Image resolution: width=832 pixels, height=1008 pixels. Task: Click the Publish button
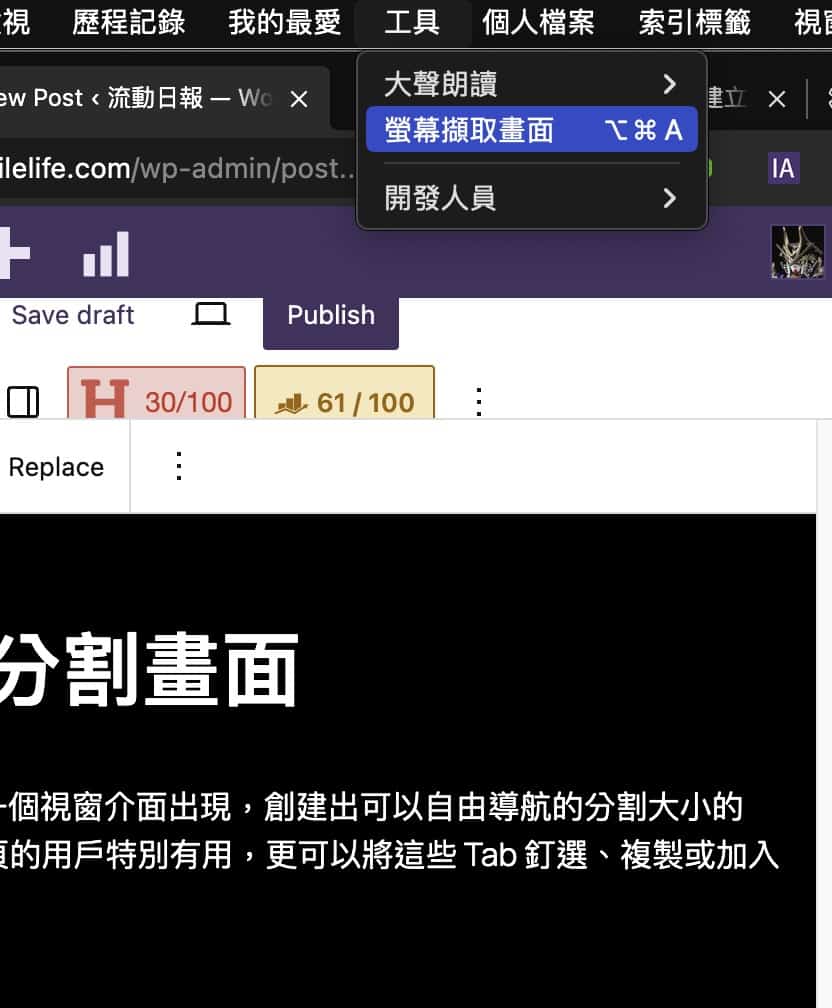coord(330,315)
